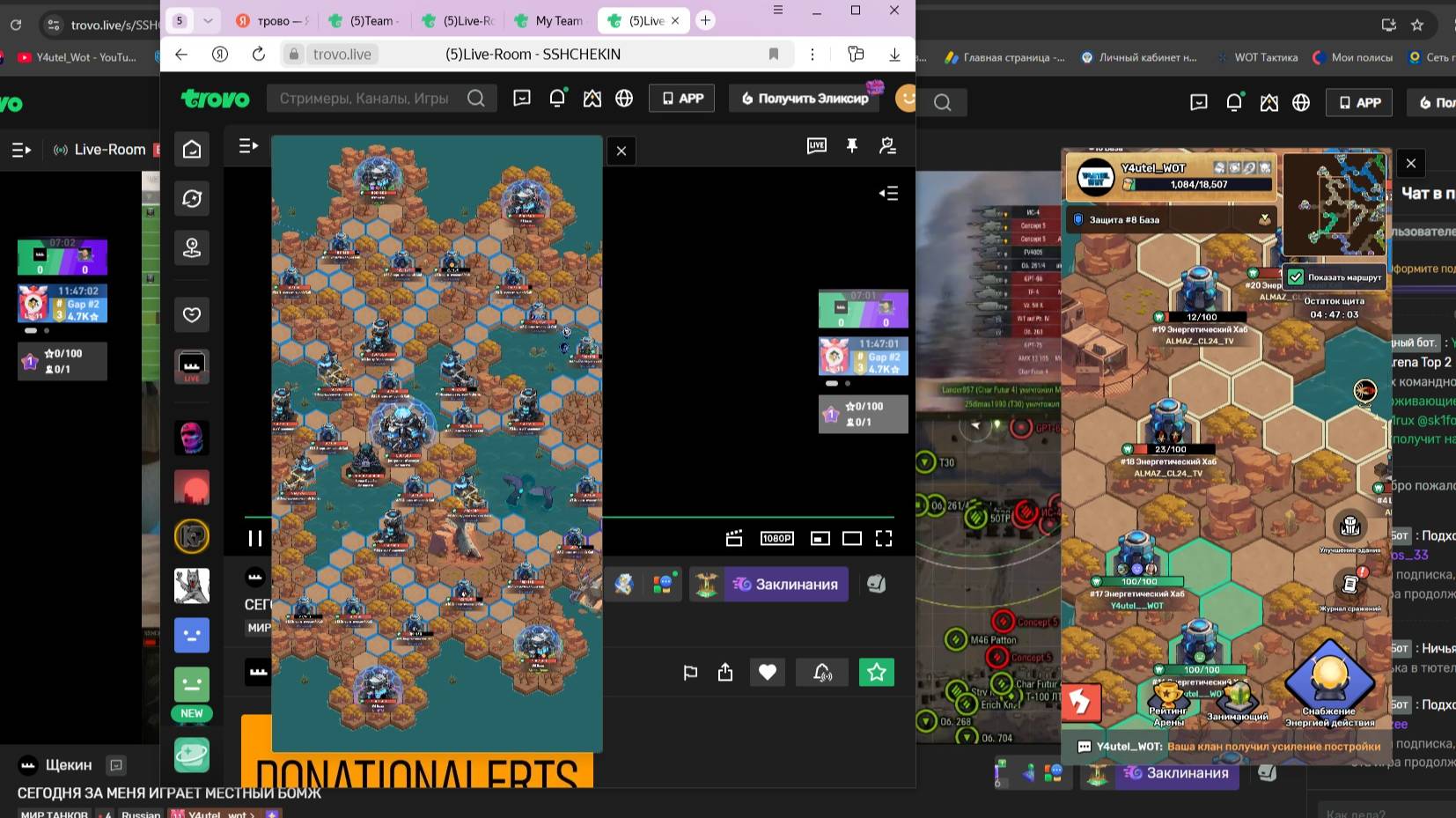Viewport: 1456px width, 818px height.
Task: Switch to the (5)Team browser tab
Action: click(x=366, y=20)
